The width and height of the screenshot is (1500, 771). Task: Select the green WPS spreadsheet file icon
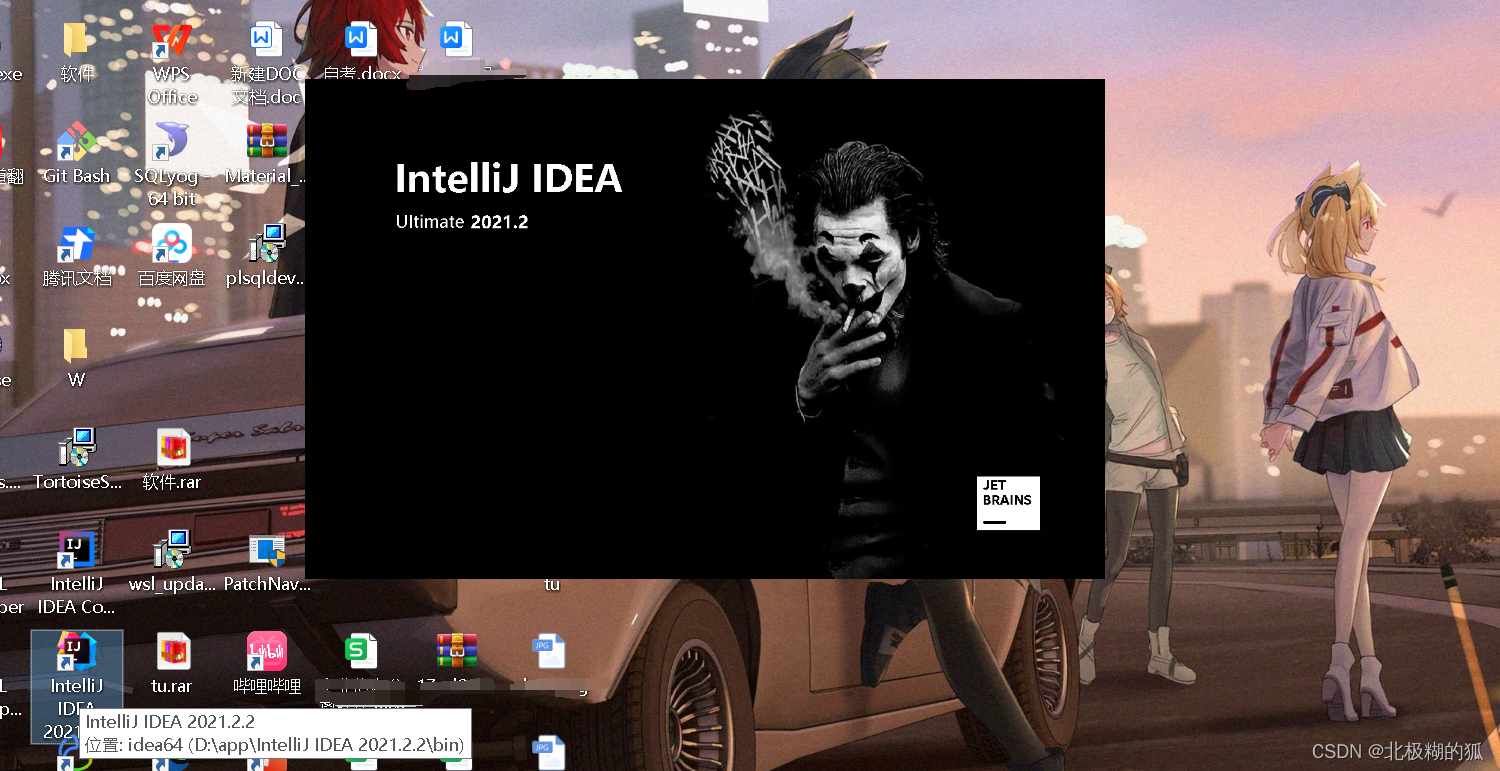tap(361, 652)
